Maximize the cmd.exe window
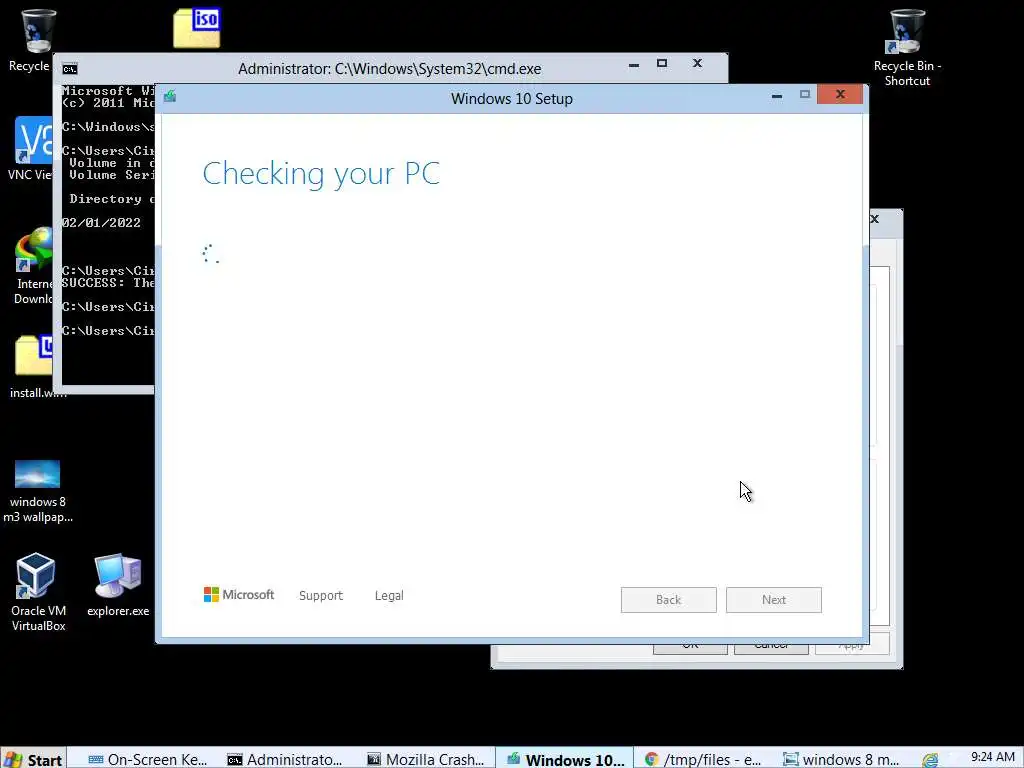The image size is (1024, 768). coord(662,63)
